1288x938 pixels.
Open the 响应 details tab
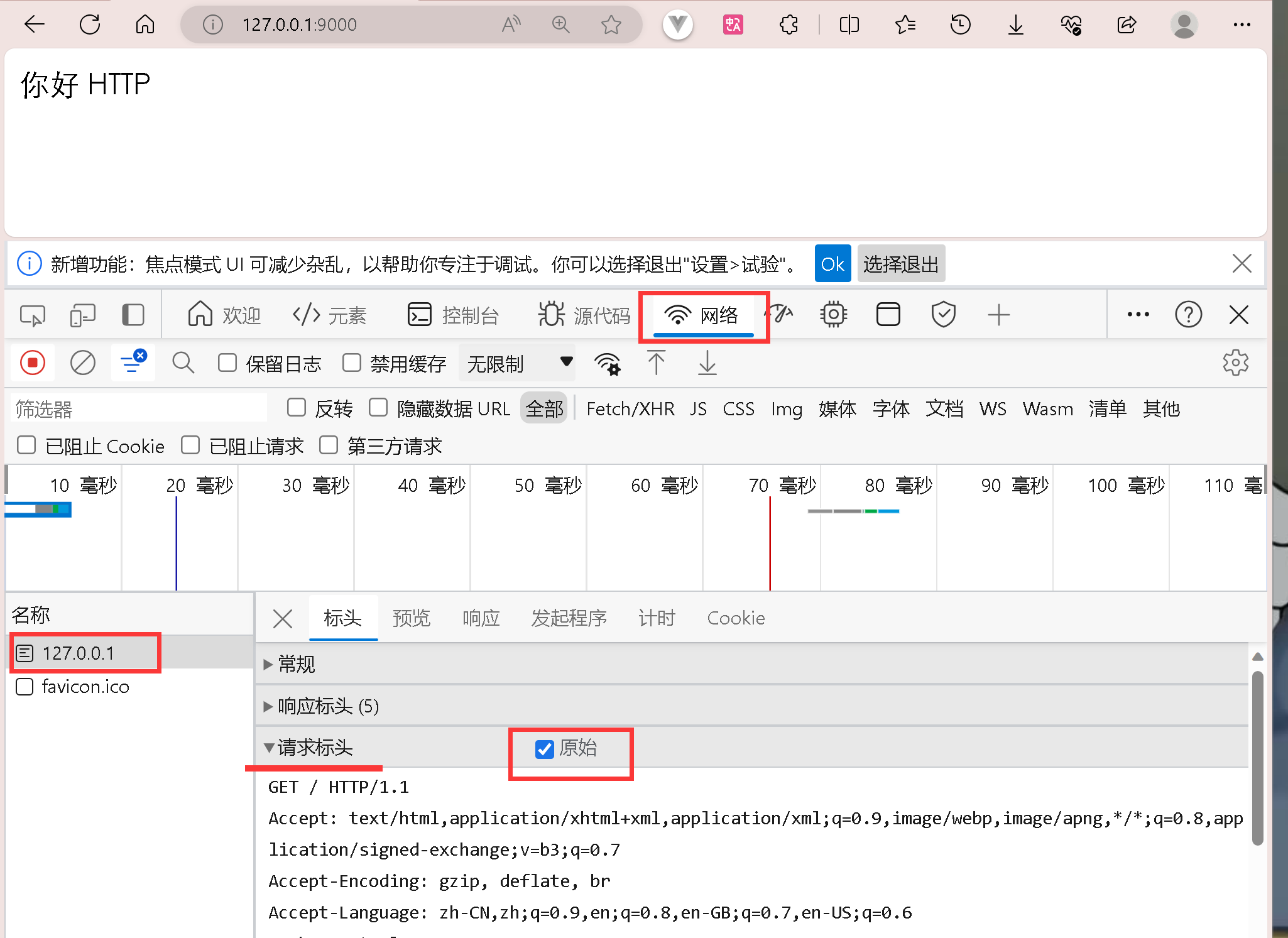click(481, 618)
